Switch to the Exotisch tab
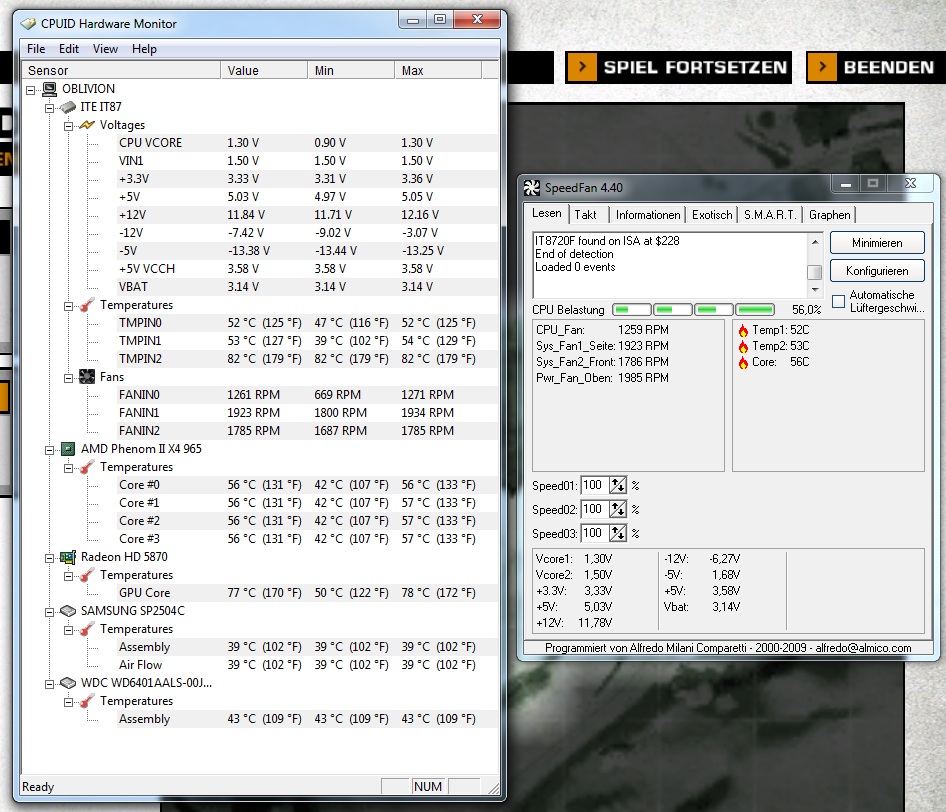The width and height of the screenshot is (946, 812). coord(712,215)
